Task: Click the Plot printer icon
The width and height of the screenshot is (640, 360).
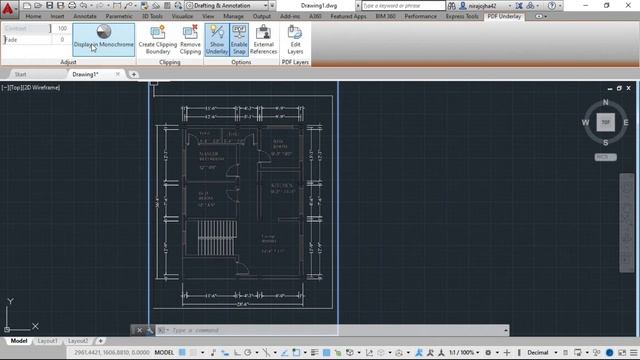Action: (x=72, y=6)
